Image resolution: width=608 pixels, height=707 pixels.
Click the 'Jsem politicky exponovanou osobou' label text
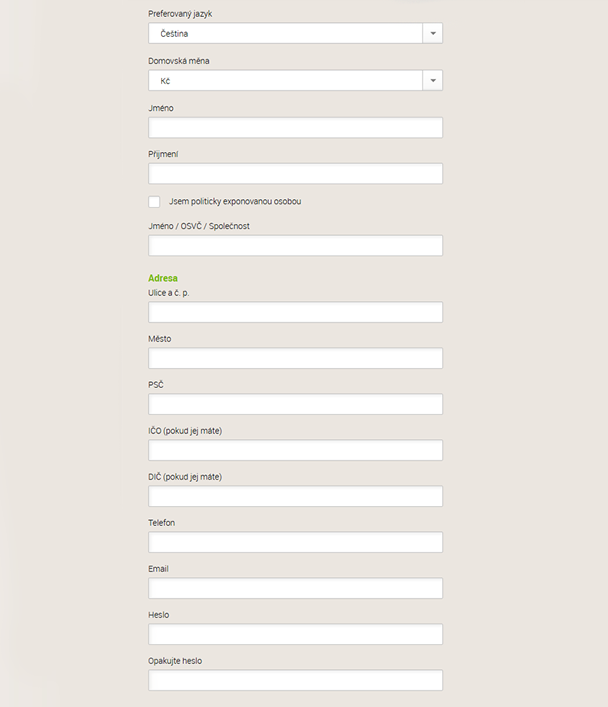pyautogui.click(x=235, y=202)
